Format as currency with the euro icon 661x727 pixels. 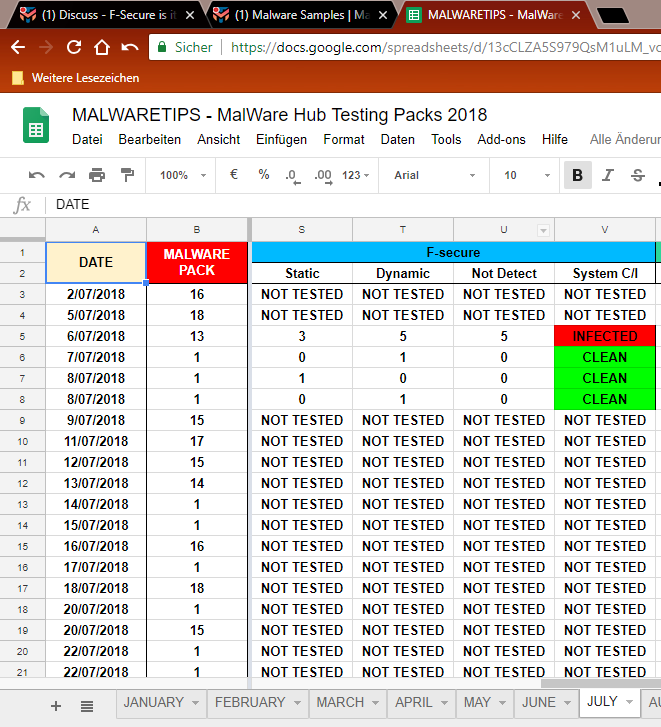pyautogui.click(x=234, y=175)
